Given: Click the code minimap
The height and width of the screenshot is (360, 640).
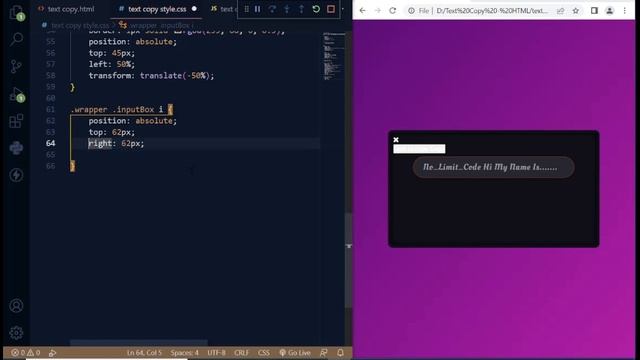Looking at the screenshot, I should pos(334,56).
